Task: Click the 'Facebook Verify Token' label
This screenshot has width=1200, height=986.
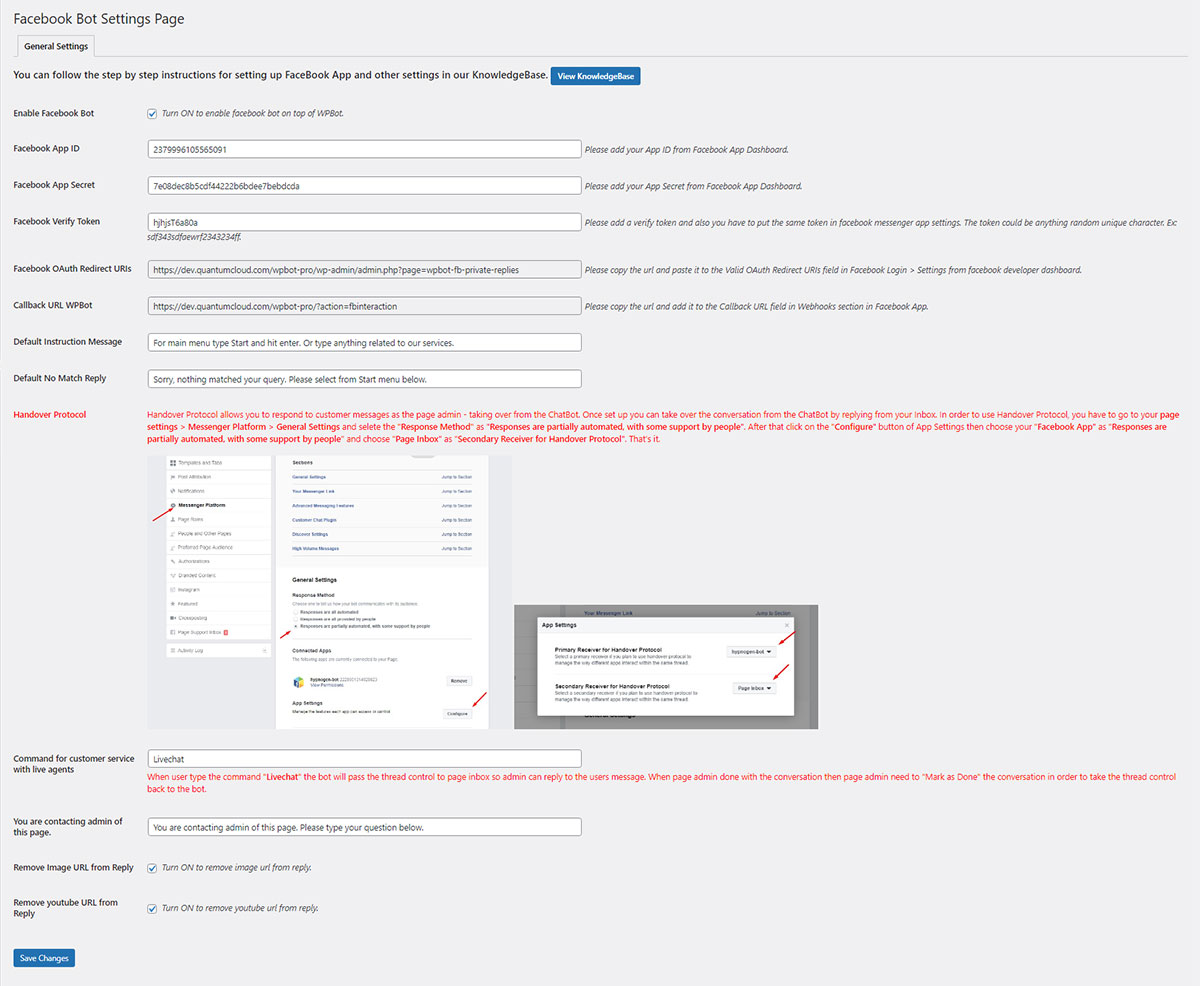Action: [x=57, y=221]
